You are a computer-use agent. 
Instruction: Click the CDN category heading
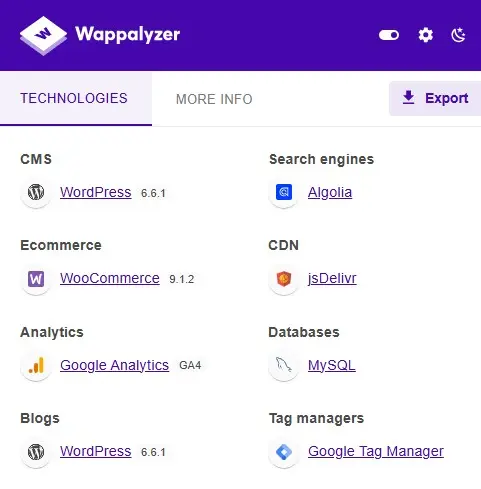click(283, 245)
